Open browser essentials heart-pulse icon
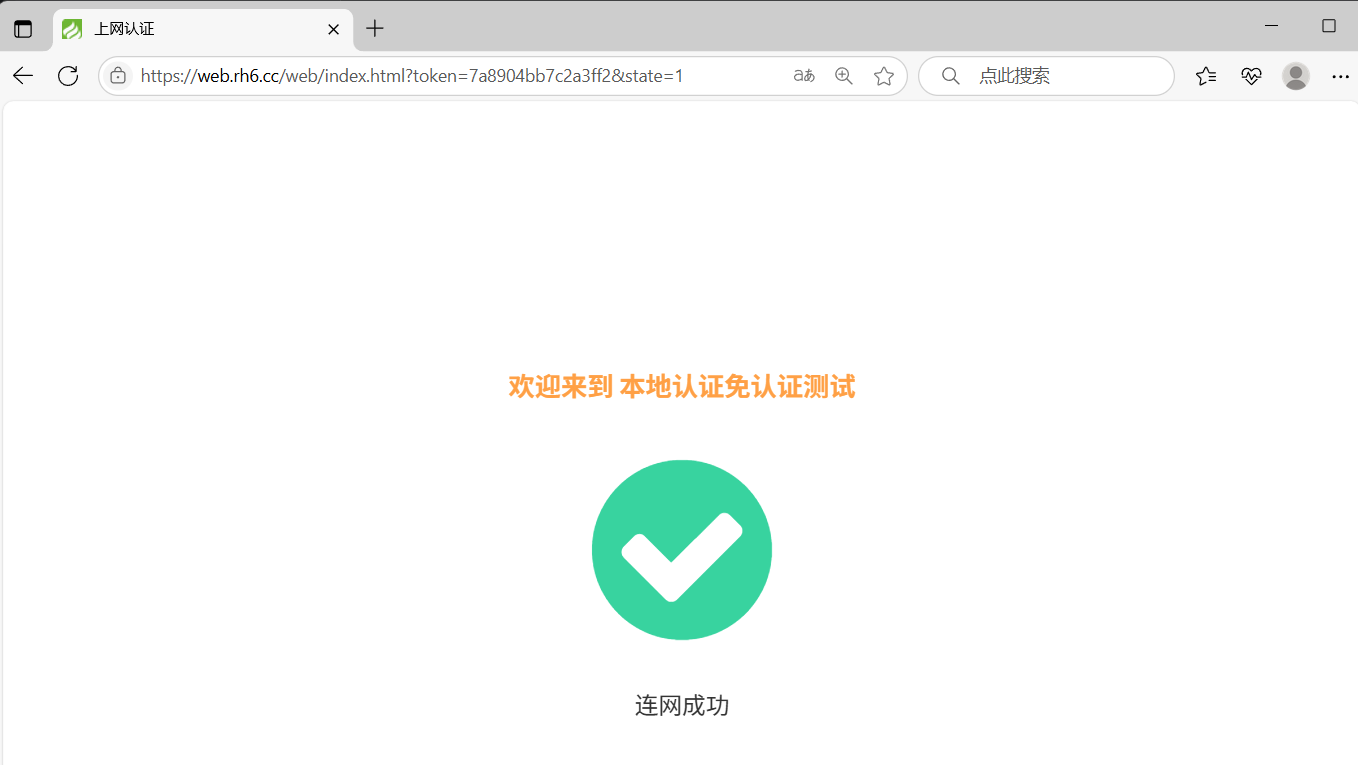Screen dimensions: 1358x765 pyautogui.click(x=1251, y=76)
